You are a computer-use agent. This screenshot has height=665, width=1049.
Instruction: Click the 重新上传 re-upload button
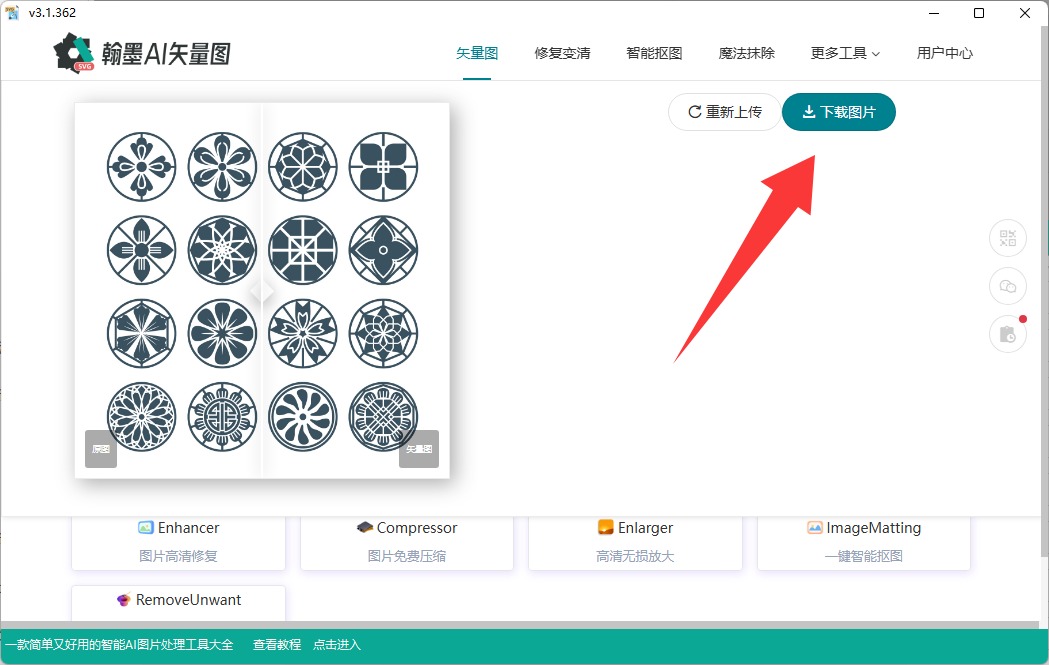click(x=724, y=112)
